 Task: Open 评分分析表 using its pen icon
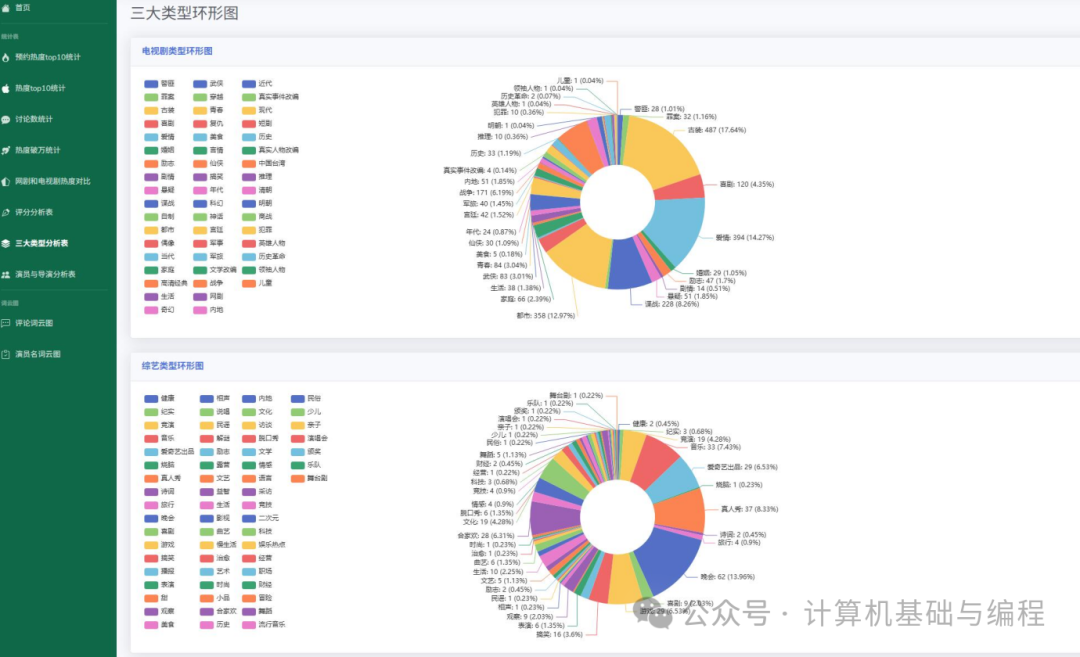tap(8, 211)
